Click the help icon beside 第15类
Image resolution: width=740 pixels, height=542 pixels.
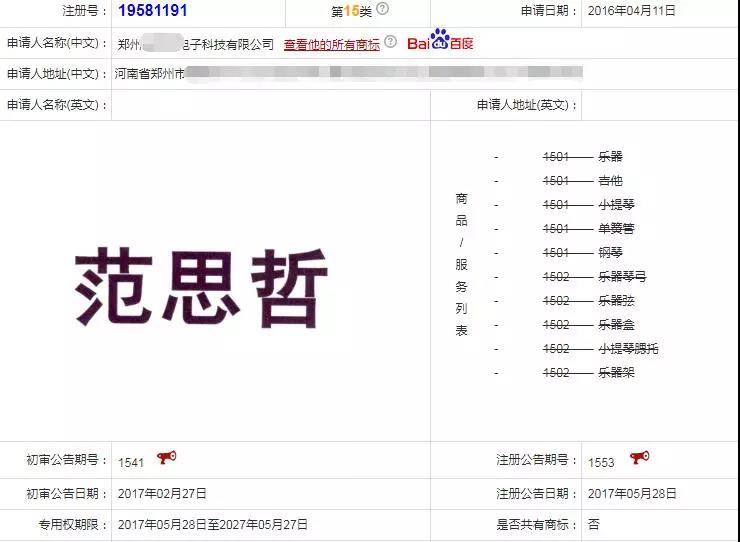tap(383, 9)
